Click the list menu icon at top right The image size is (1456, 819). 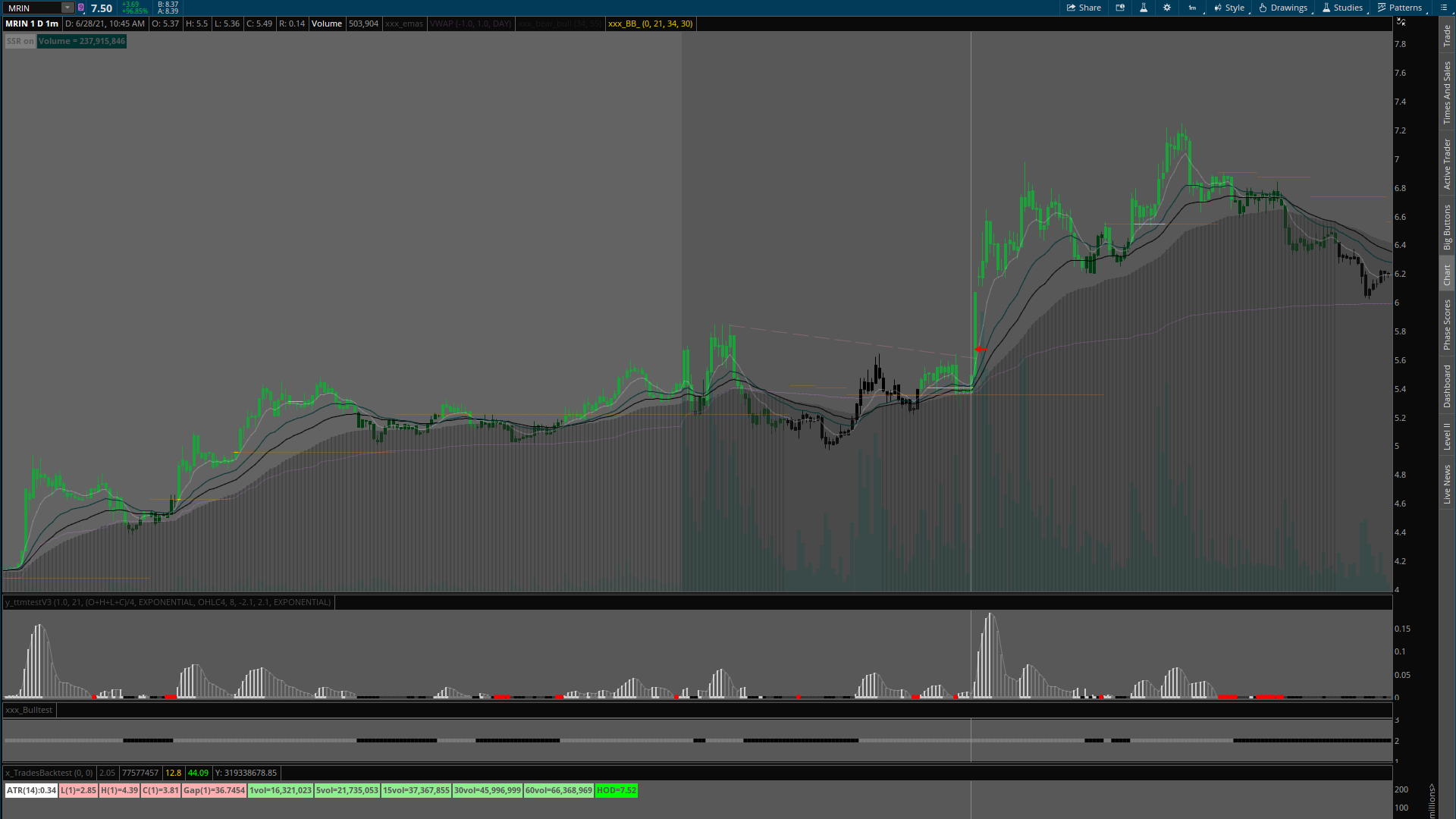tap(1444, 8)
